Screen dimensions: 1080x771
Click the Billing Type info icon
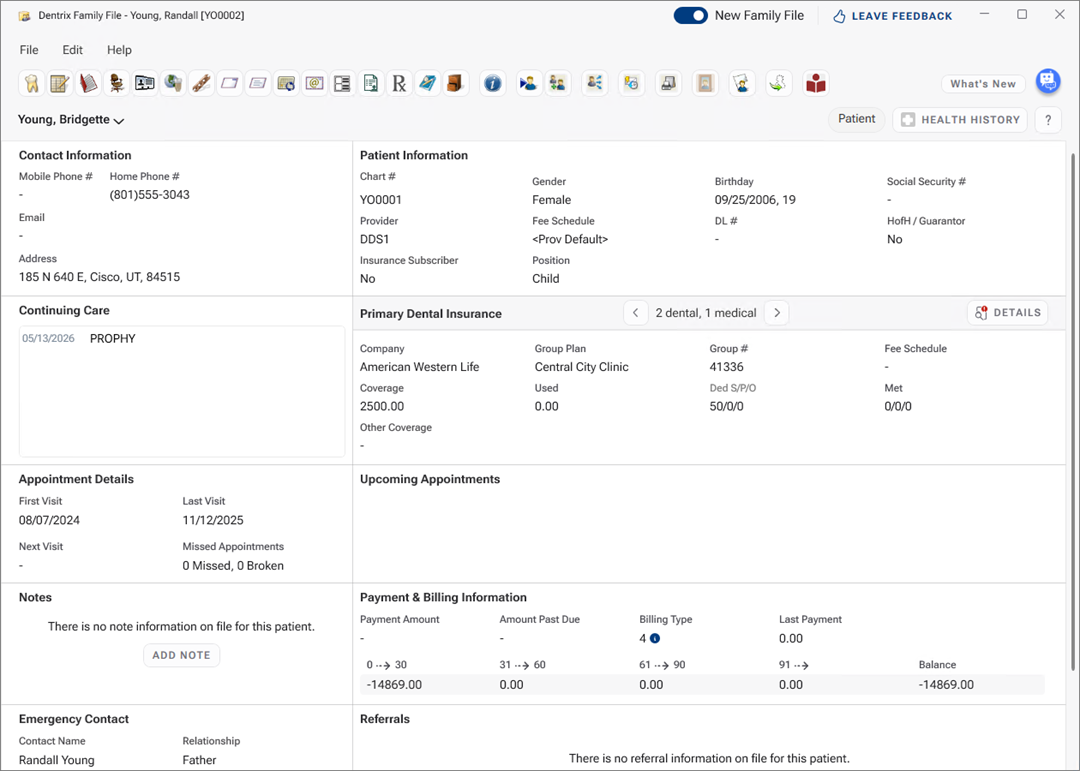point(655,638)
